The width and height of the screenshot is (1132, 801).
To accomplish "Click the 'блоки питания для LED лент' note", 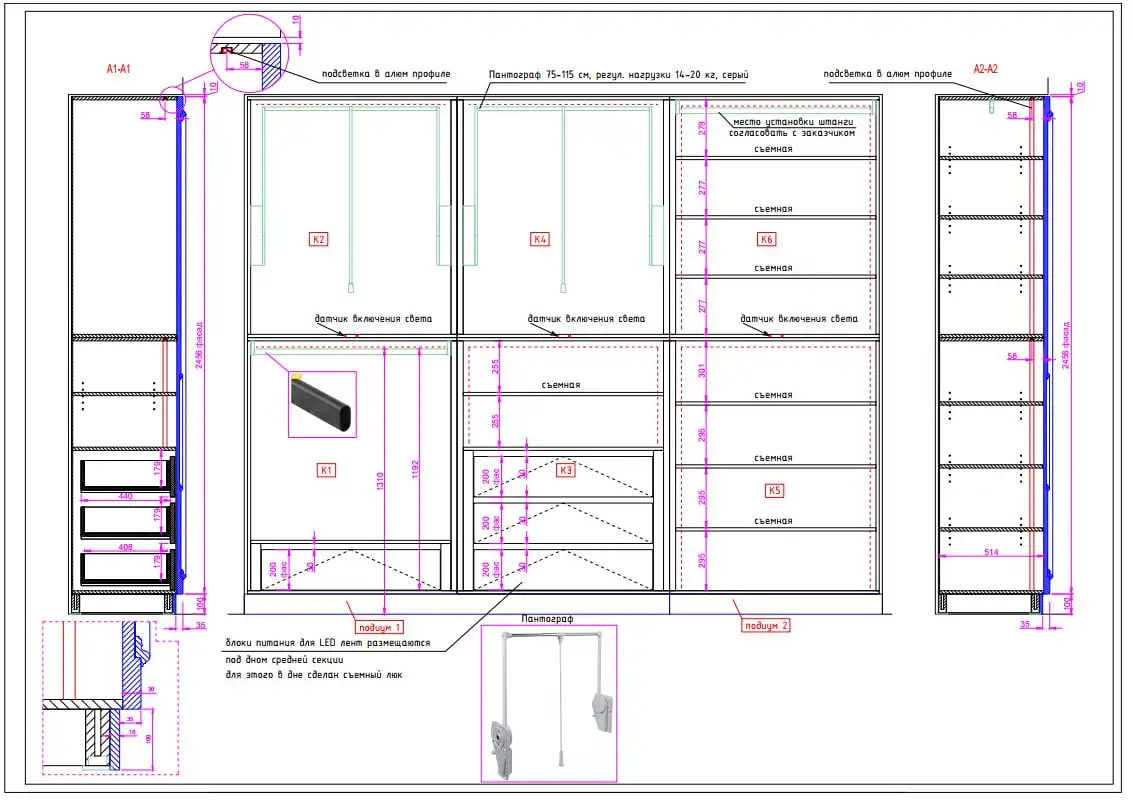I will pos(328,643).
